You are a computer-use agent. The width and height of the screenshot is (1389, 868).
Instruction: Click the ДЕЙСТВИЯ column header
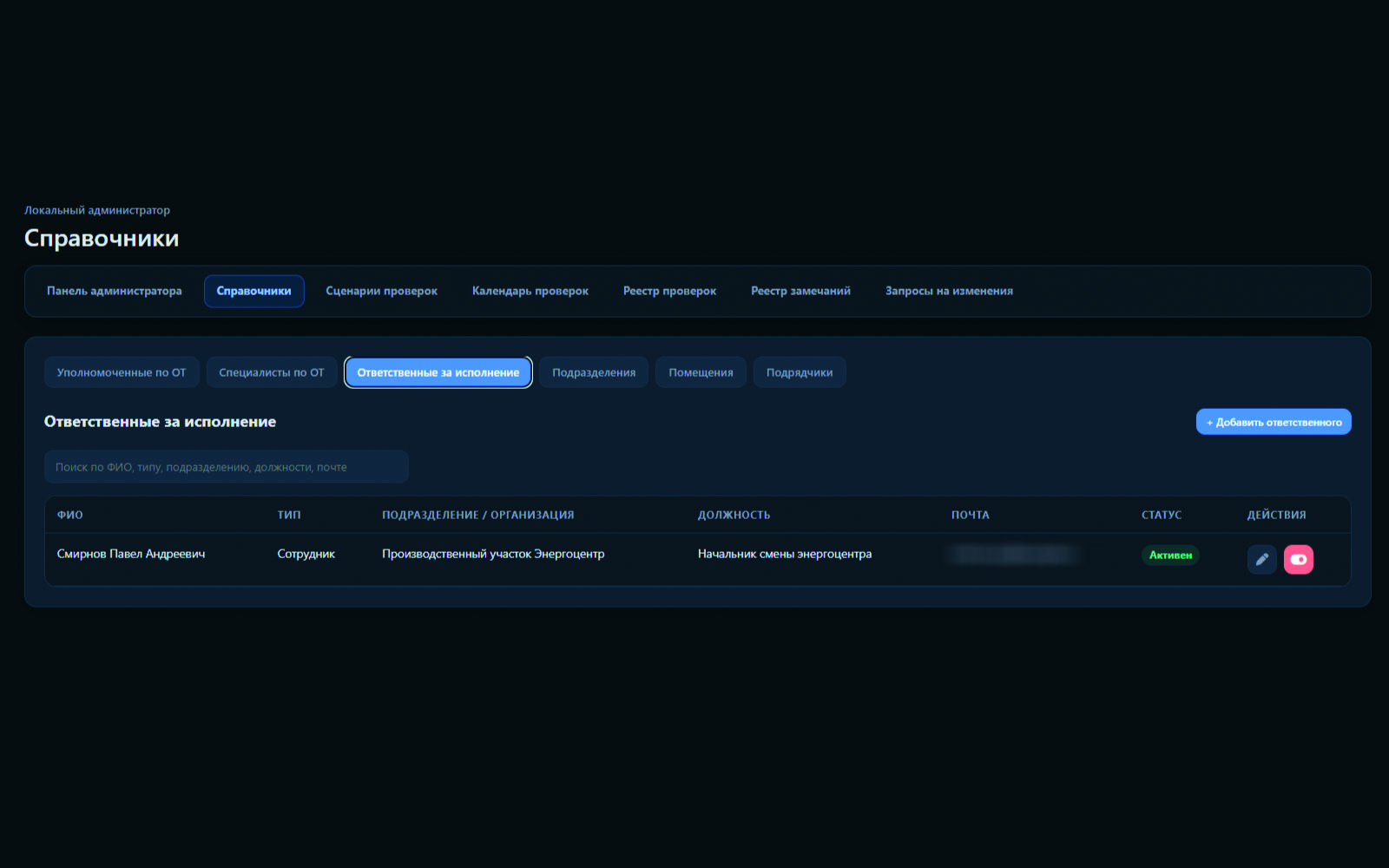(x=1277, y=515)
